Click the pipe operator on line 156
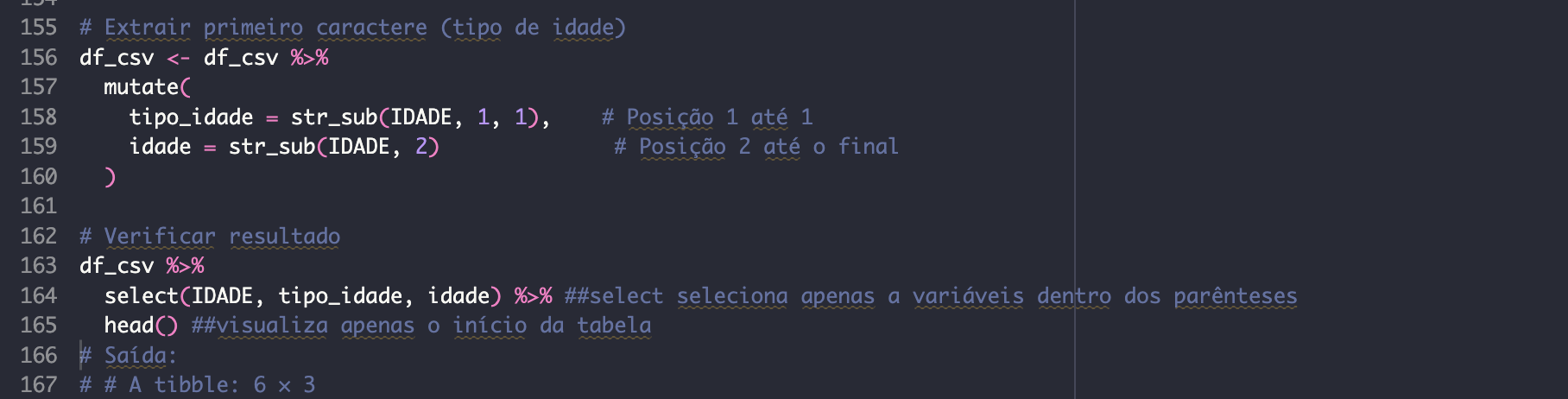This screenshot has height=399, width=1568. pyautogui.click(x=309, y=58)
